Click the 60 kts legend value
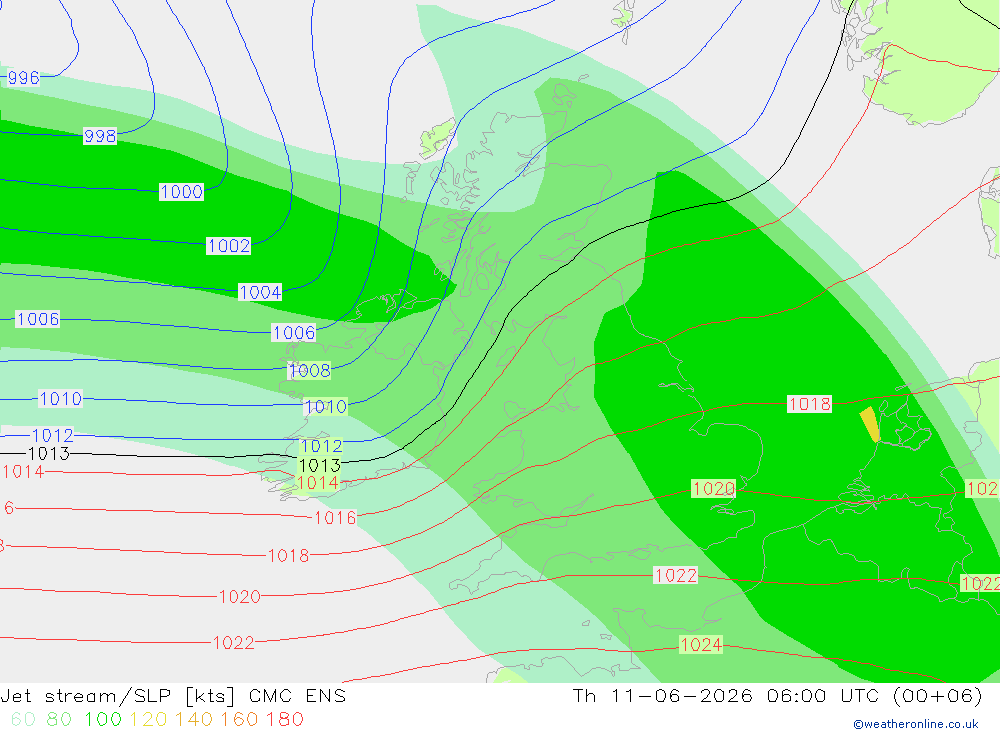 (x=23, y=720)
